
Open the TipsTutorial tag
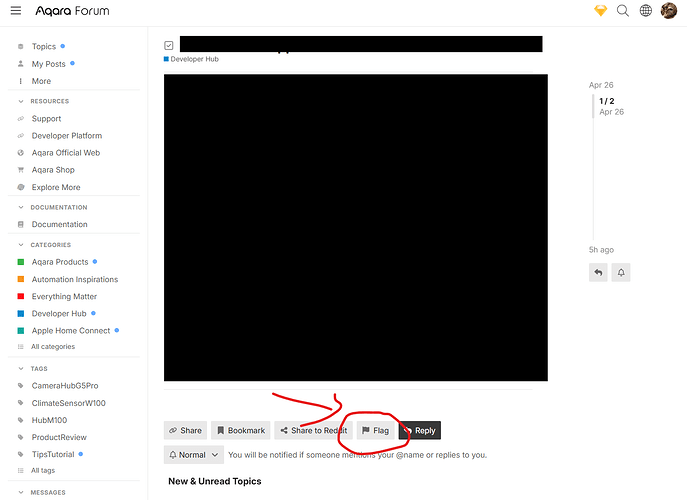click(x=53, y=454)
